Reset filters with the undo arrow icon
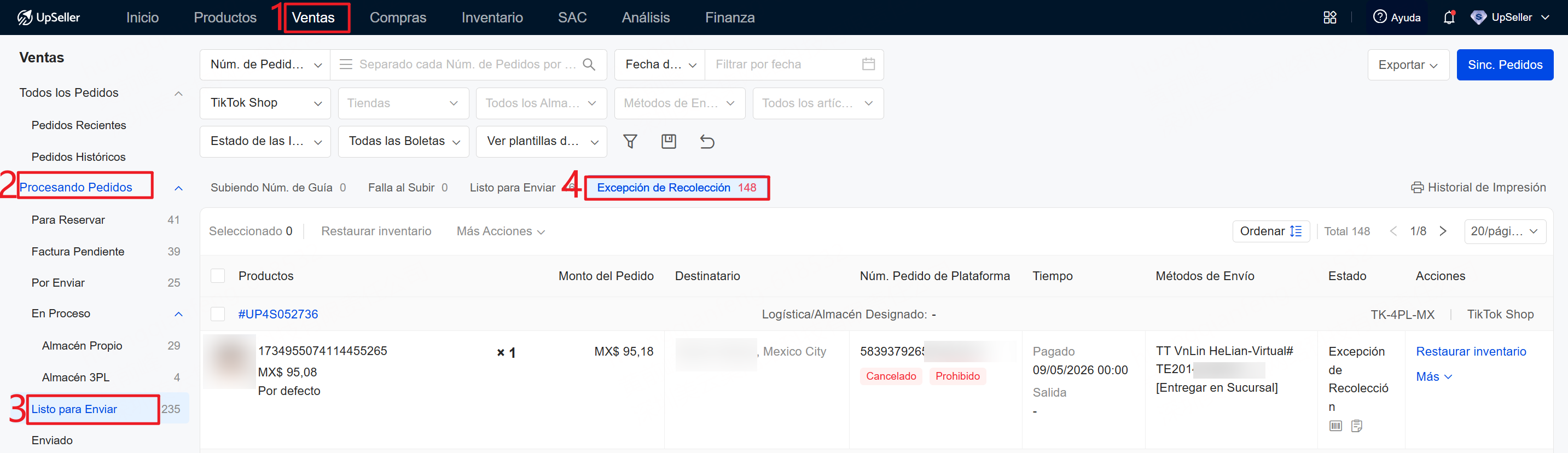 tap(707, 141)
